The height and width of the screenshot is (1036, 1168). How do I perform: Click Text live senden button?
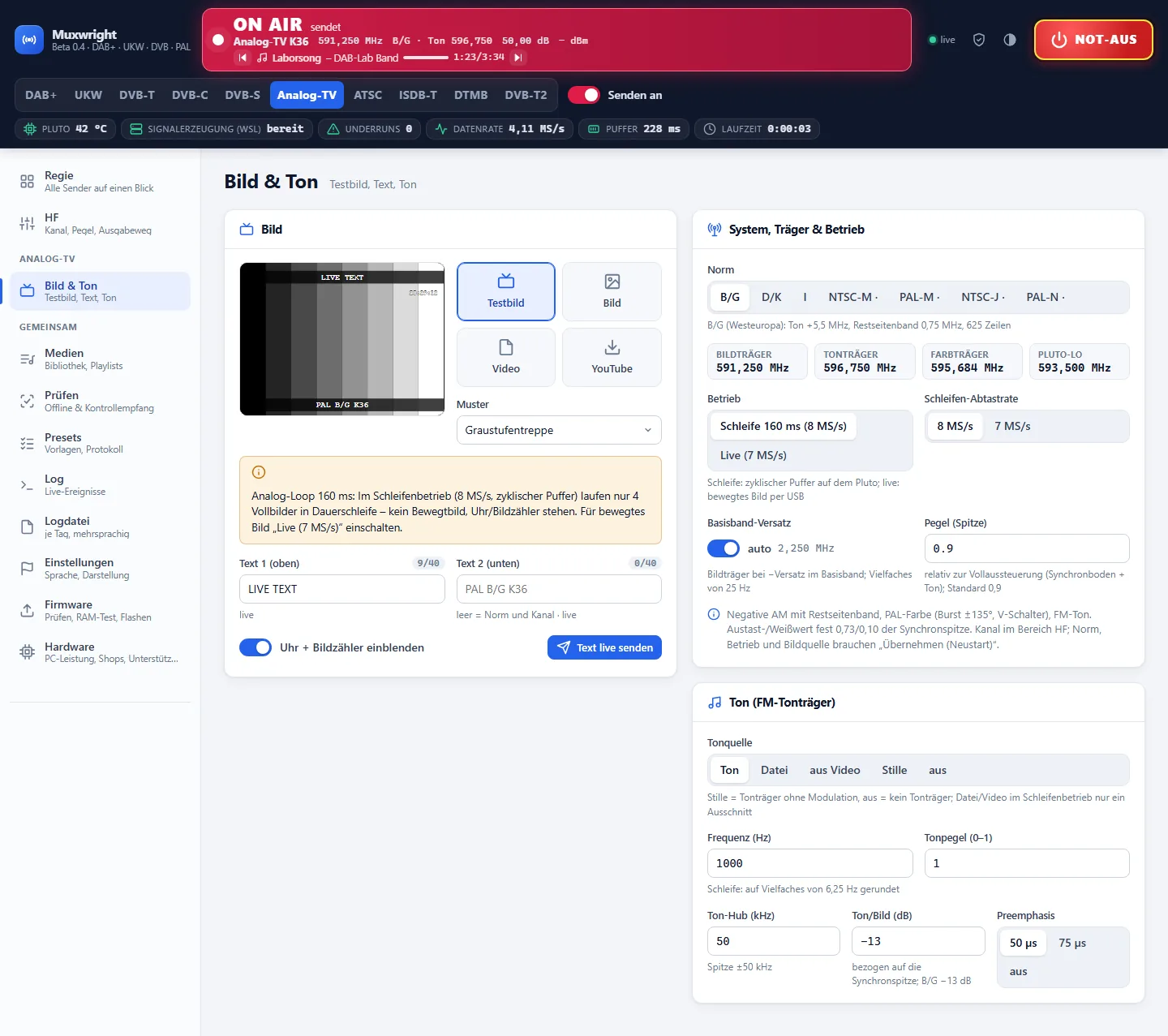pos(605,647)
